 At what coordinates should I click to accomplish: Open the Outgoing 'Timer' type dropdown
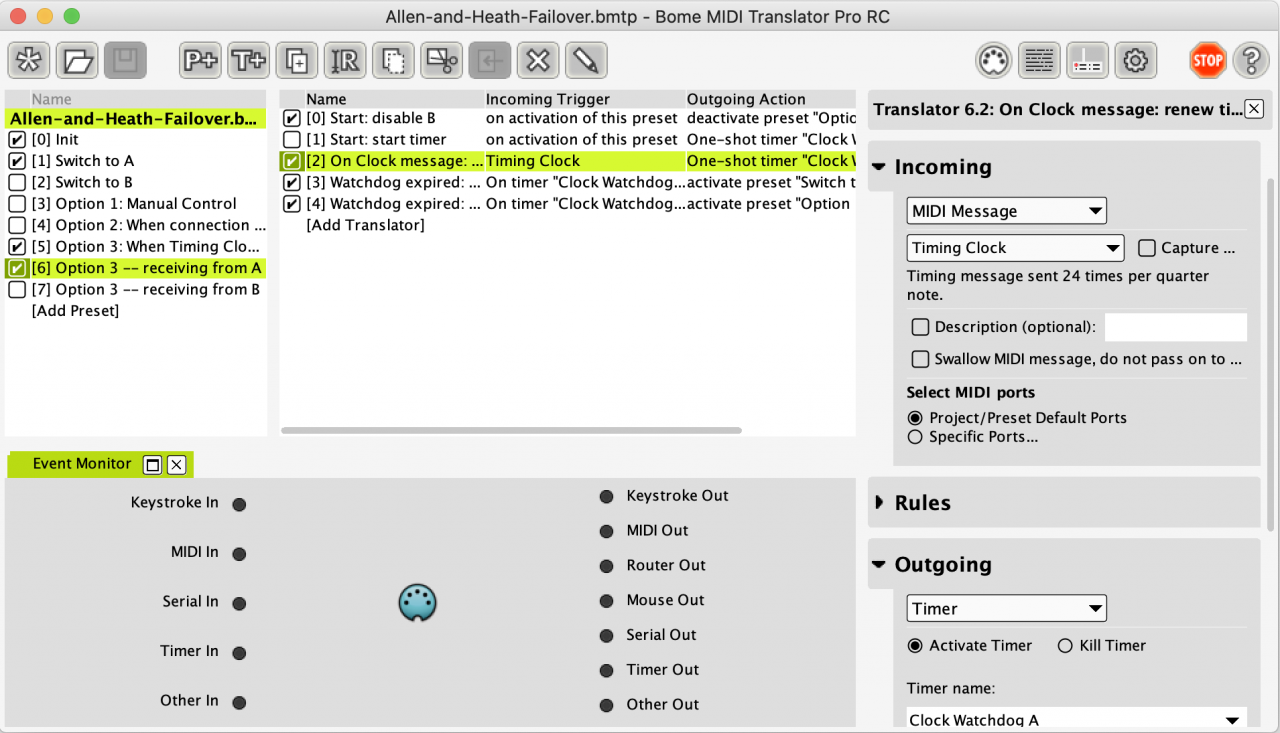[1006, 608]
